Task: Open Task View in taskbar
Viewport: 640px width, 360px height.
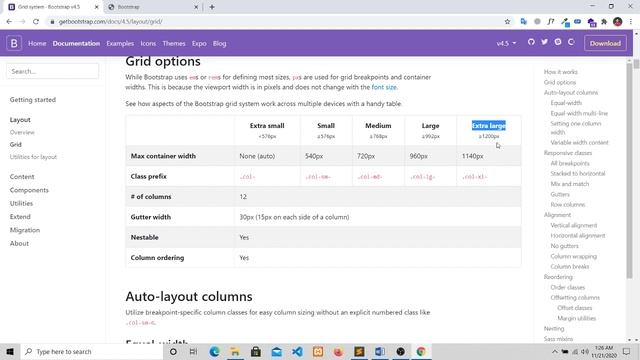Action: click(x=193, y=351)
